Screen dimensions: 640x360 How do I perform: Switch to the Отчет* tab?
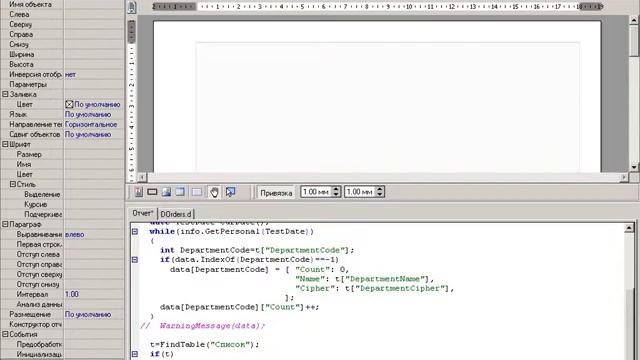pos(143,213)
